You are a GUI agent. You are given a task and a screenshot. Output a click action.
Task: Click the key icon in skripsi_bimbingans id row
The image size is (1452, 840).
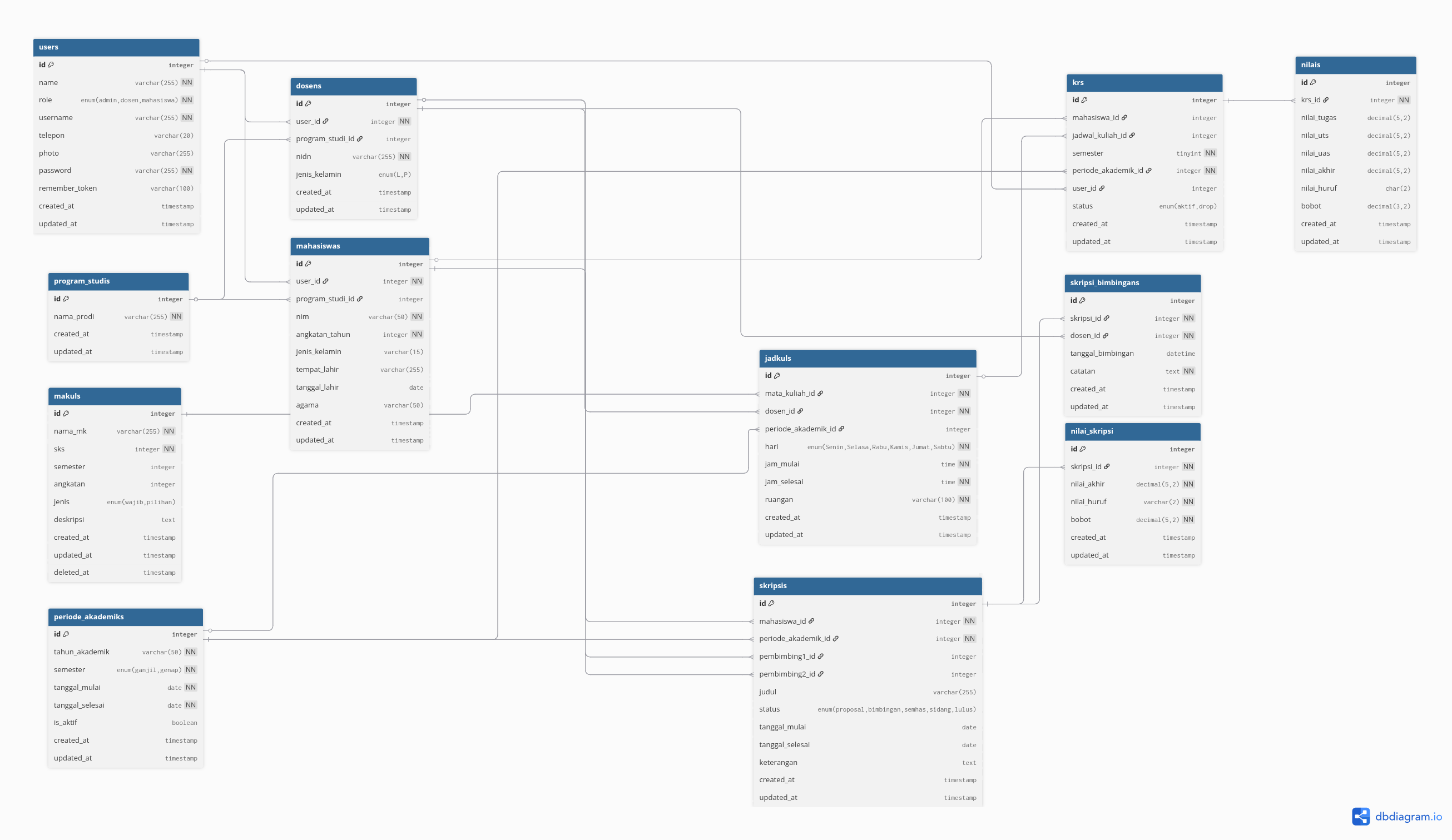[1082, 301]
